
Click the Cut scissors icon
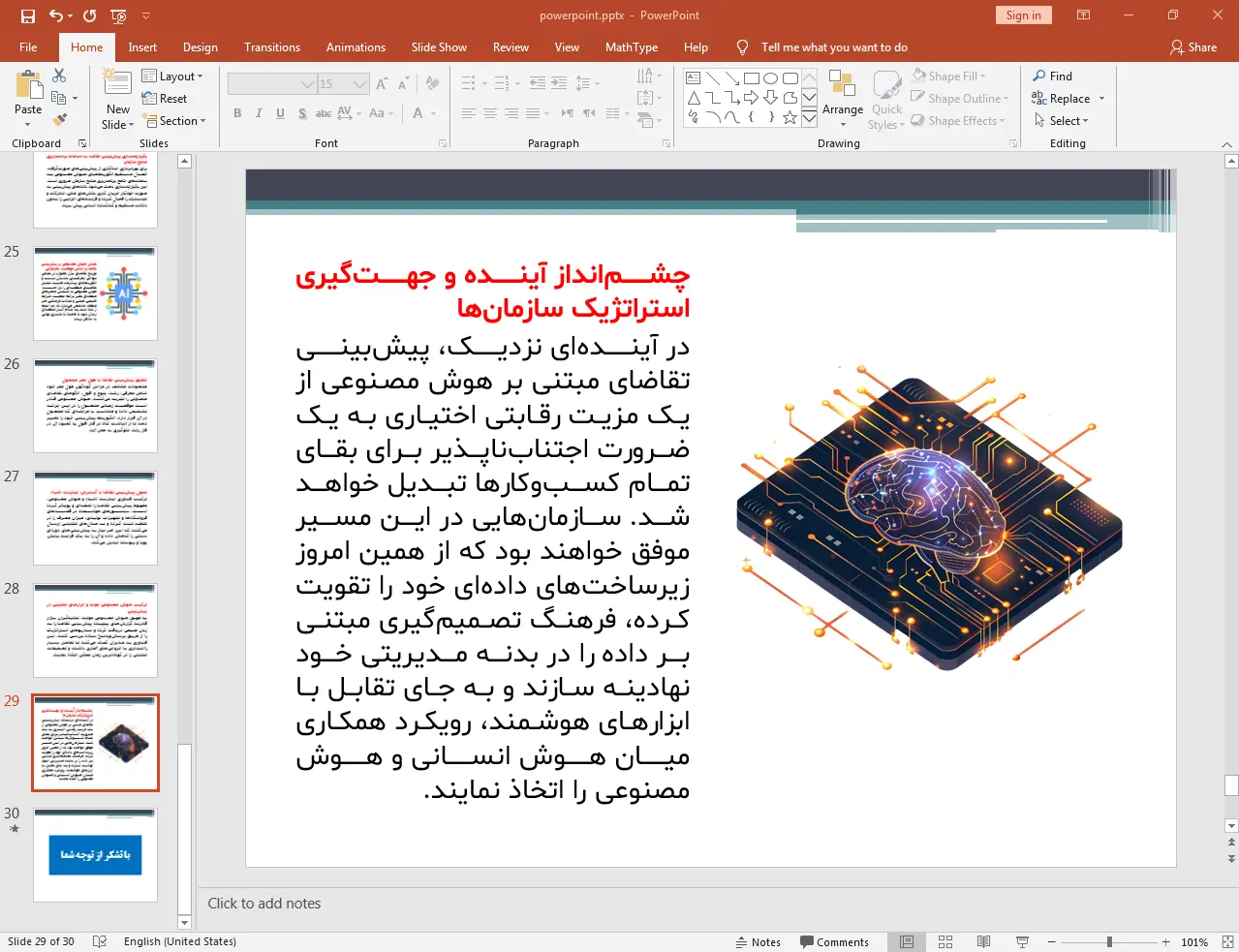[59, 76]
